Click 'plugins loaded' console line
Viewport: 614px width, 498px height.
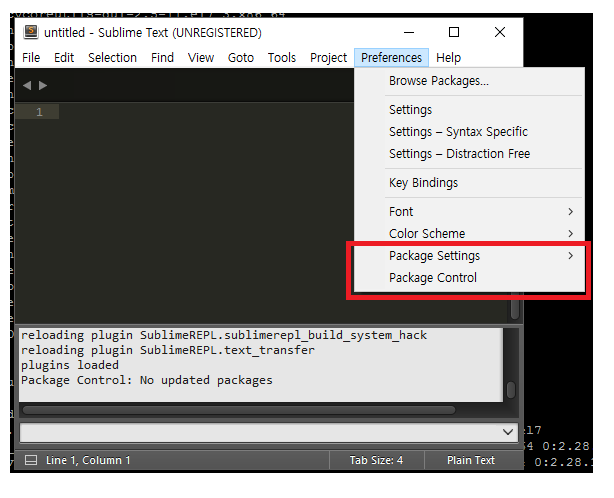(70, 365)
